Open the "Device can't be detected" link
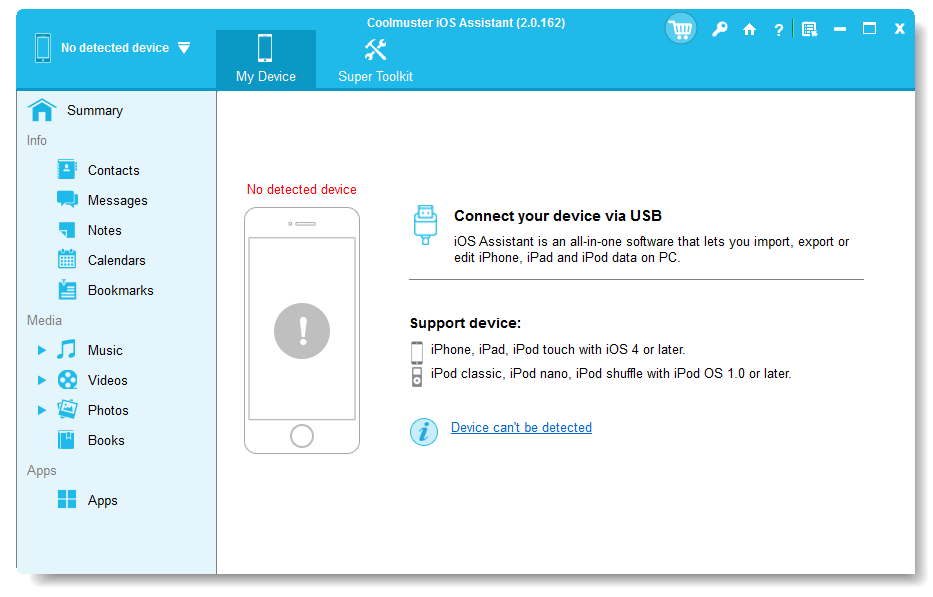This screenshot has height=597, width=933. click(521, 428)
